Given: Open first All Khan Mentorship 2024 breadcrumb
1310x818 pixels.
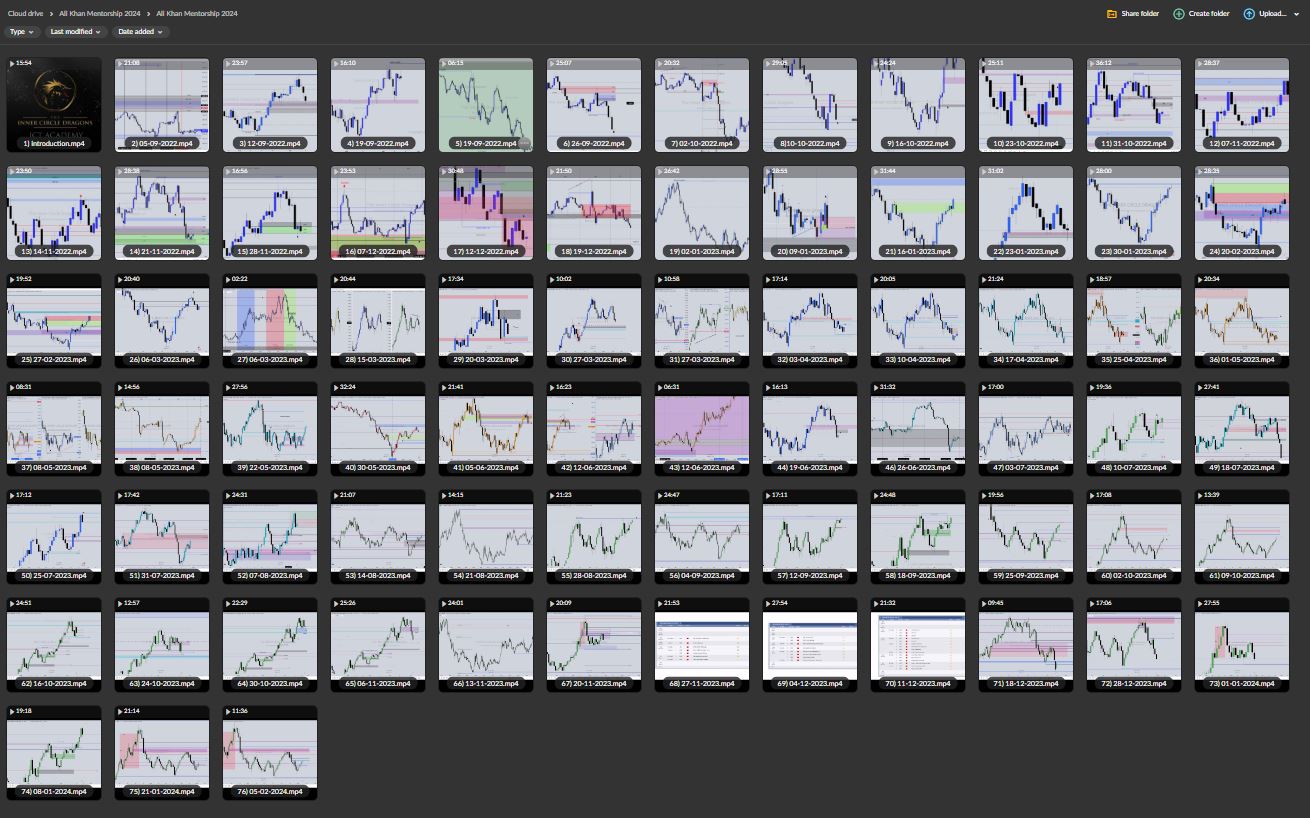Looking at the screenshot, I should coord(99,14).
